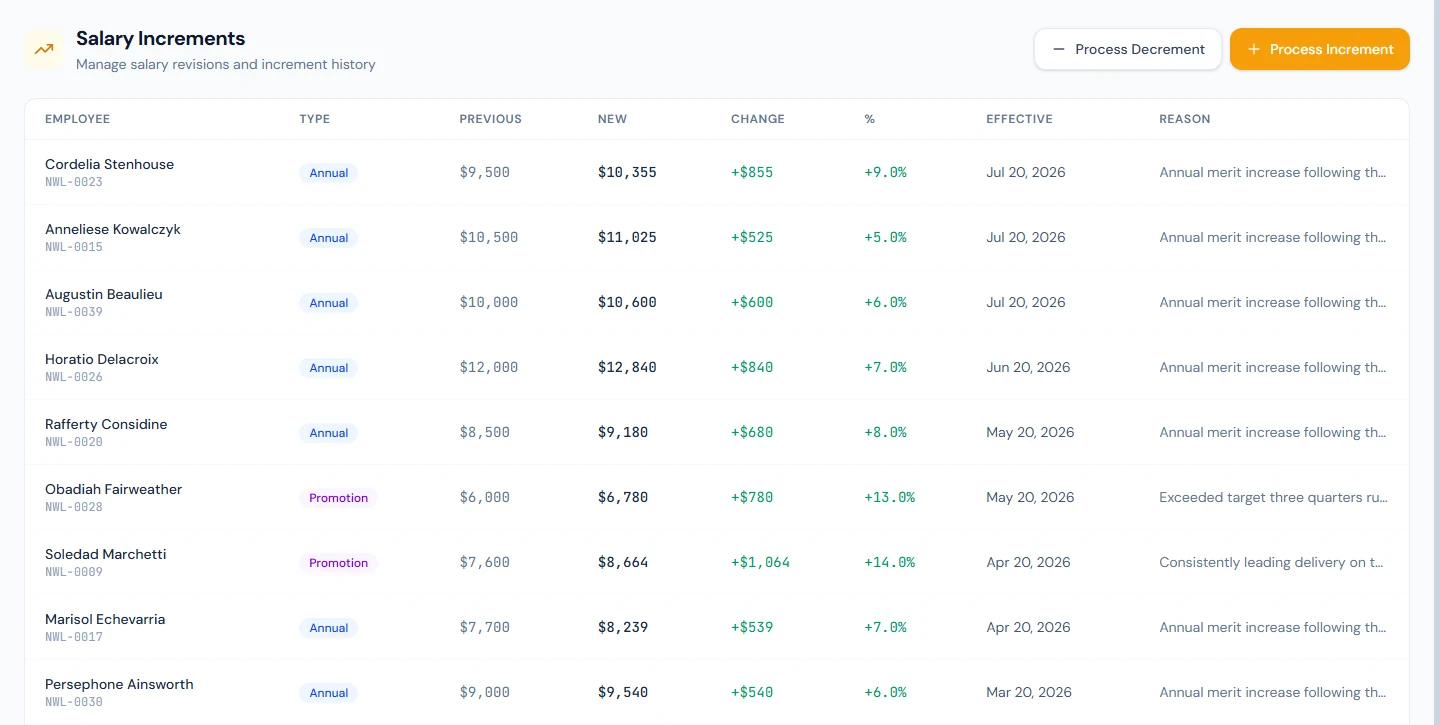The height and width of the screenshot is (725, 1440).
Task: Click the Annual badge for Marisol Echevarria
Action: [328, 628]
